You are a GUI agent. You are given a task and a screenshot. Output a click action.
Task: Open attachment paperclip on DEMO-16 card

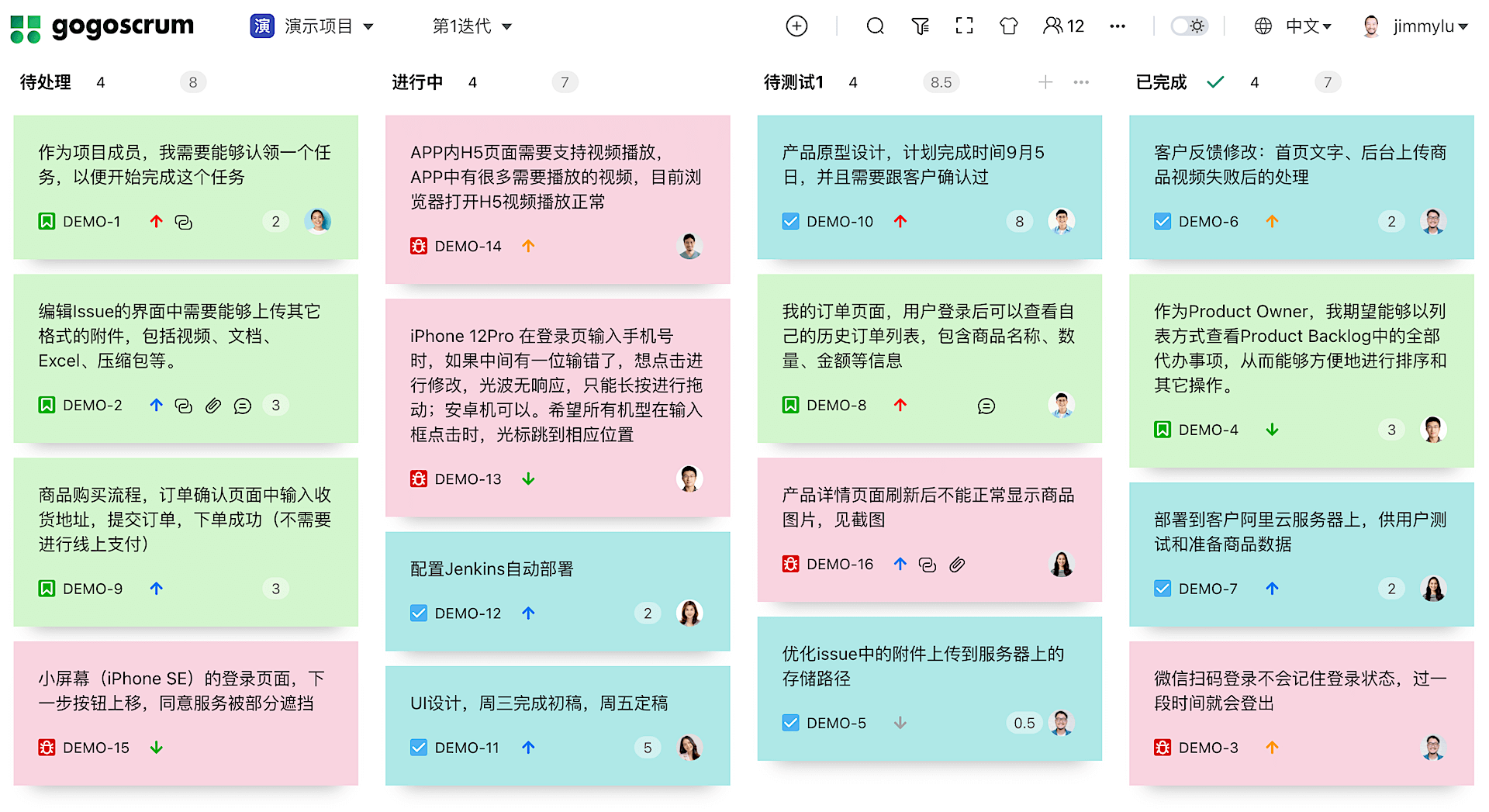pos(957,565)
